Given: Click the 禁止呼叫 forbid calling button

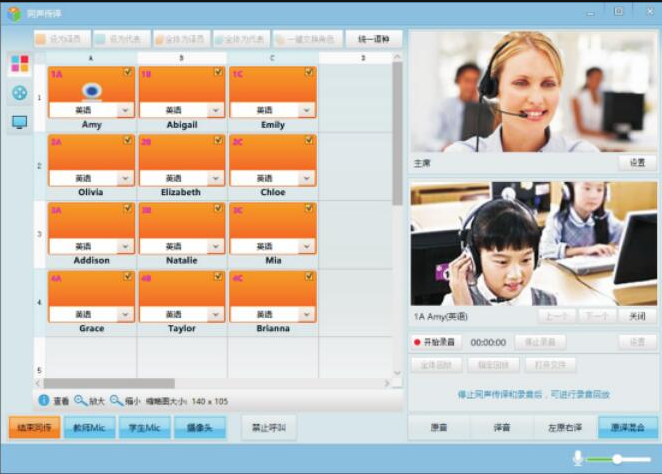Looking at the screenshot, I should tap(269, 428).
